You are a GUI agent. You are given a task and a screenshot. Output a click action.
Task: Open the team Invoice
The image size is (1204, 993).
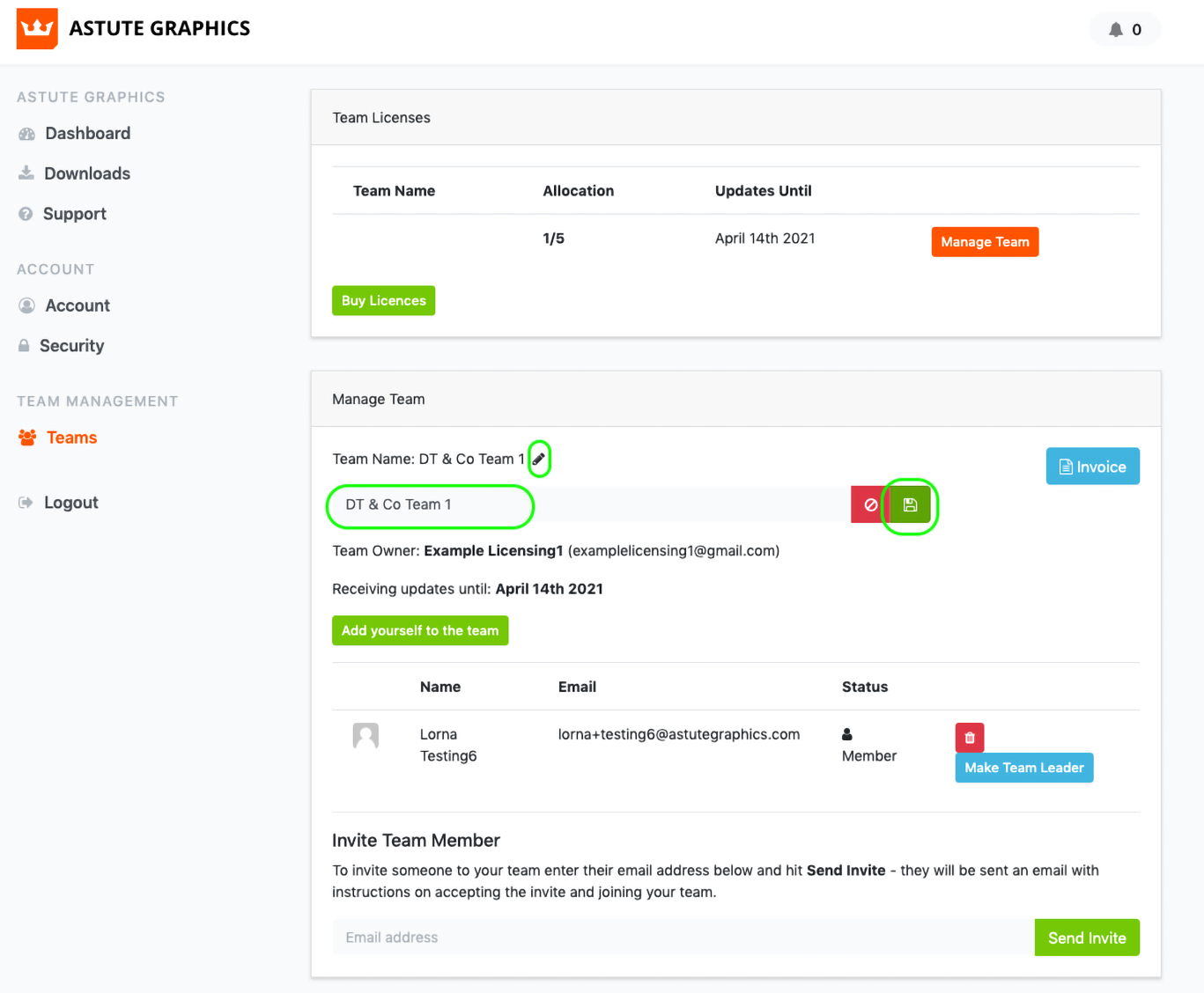(1092, 467)
